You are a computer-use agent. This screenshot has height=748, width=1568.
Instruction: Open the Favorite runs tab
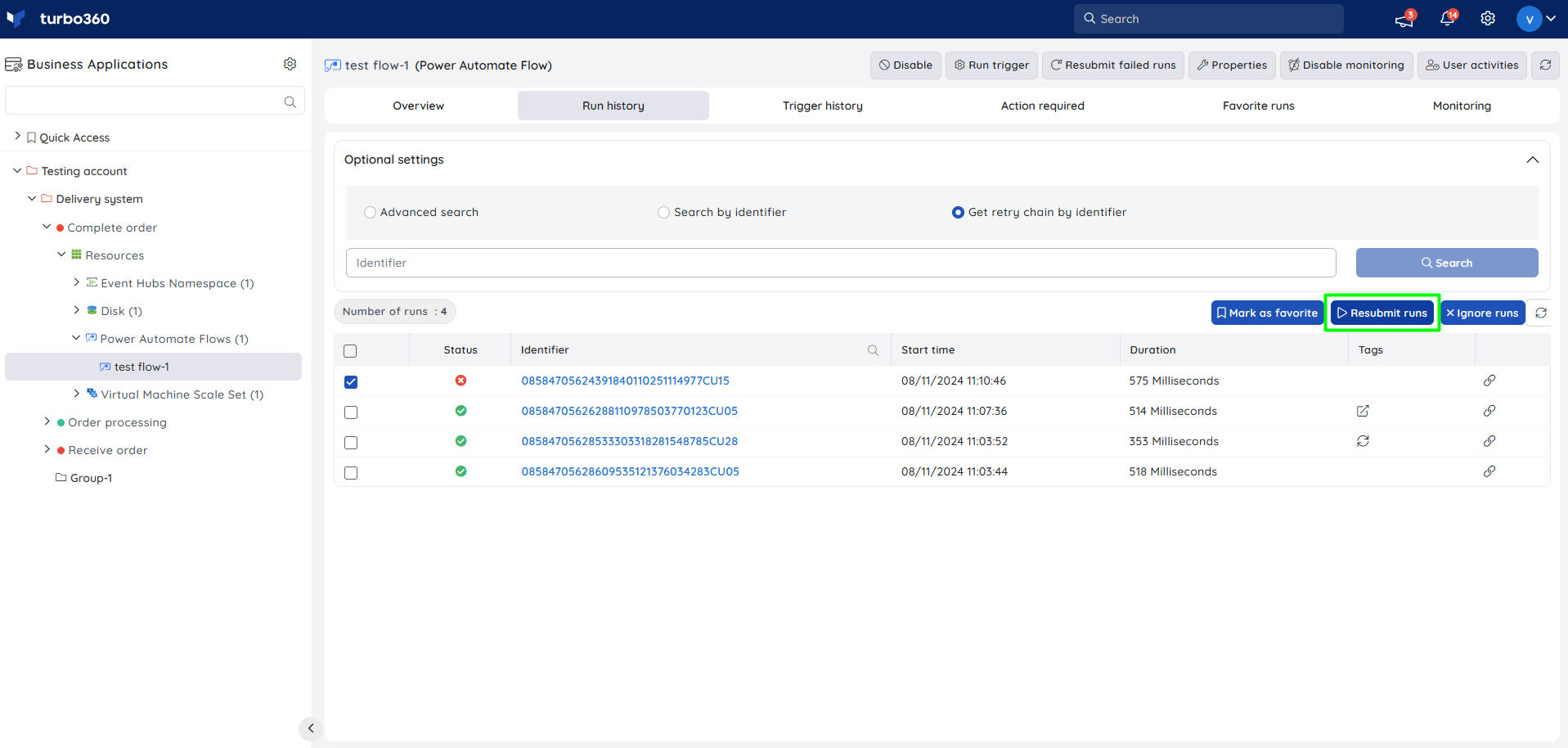pos(1259,106)
